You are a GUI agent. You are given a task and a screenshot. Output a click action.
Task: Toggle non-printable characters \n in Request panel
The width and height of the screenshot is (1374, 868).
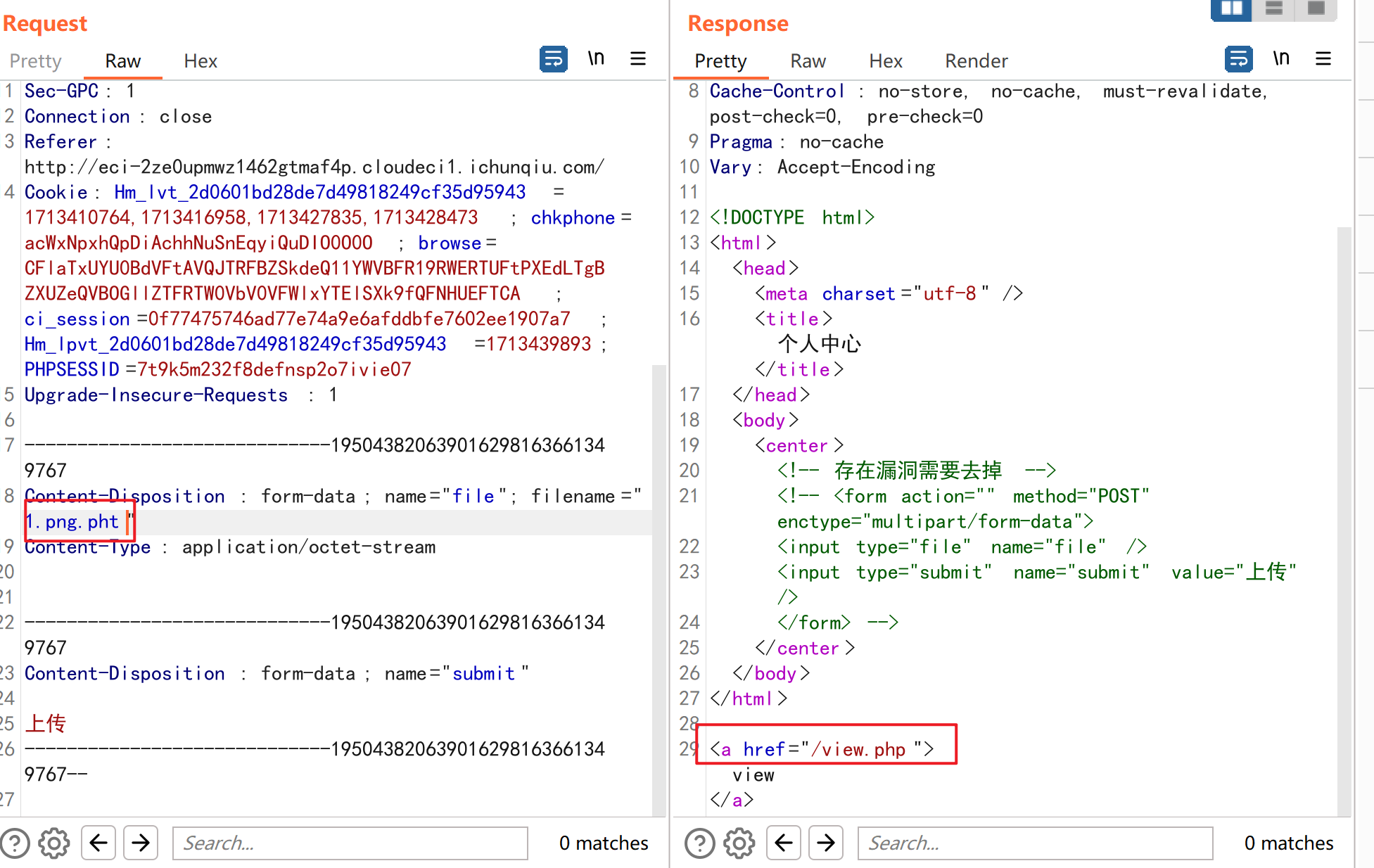pyautogui.click(x=596, y=59)
